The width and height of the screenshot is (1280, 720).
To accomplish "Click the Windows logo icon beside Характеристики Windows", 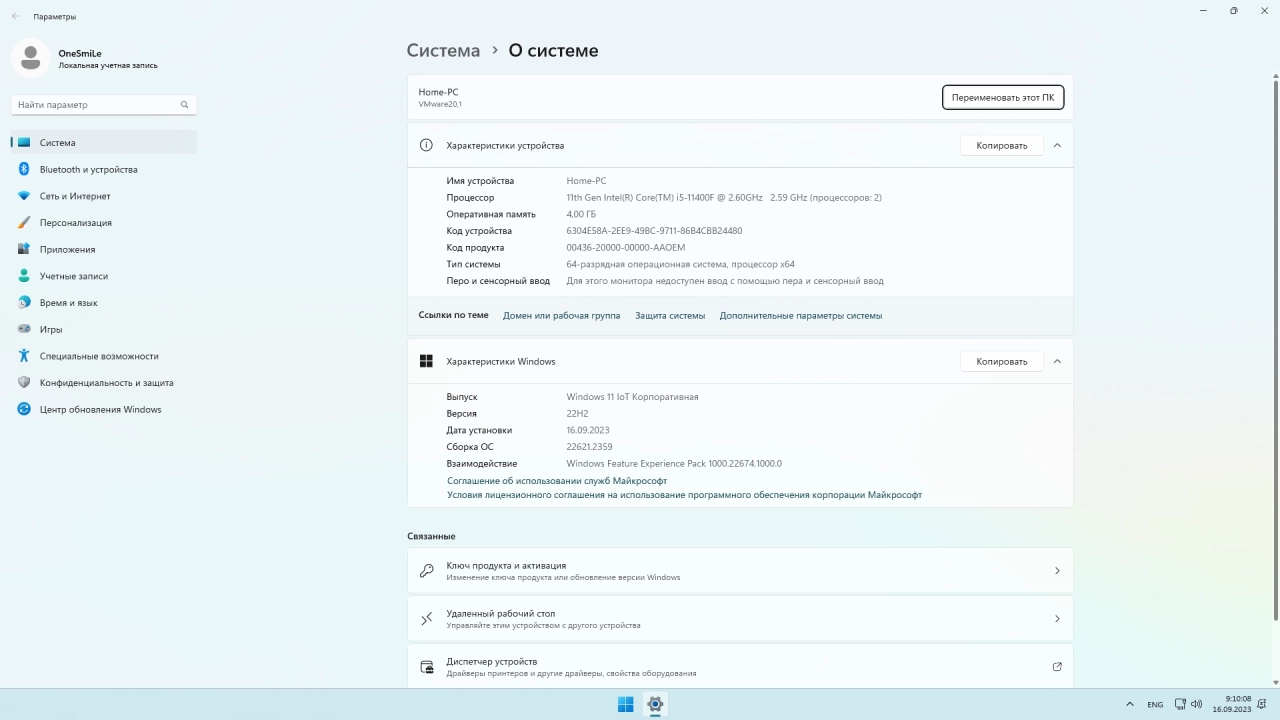I will [x=426, y=361].
